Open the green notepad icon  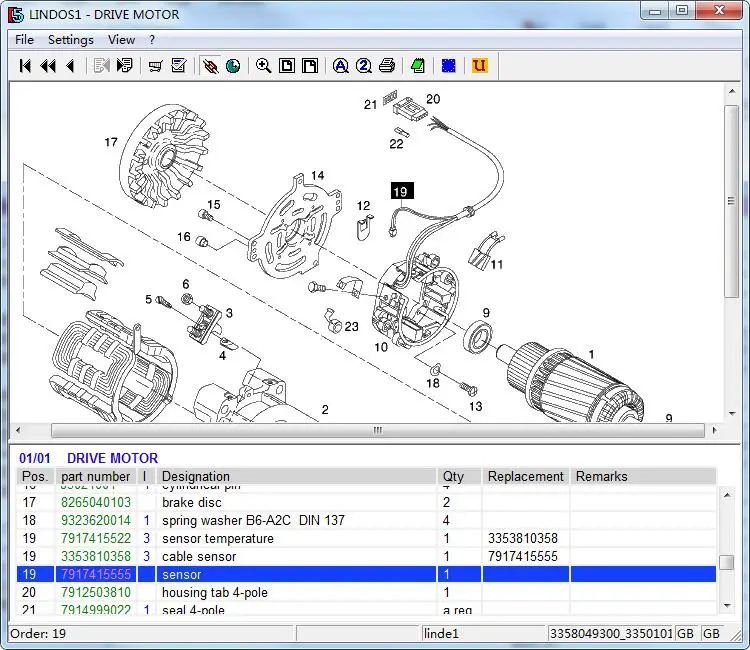coord(418,66)
